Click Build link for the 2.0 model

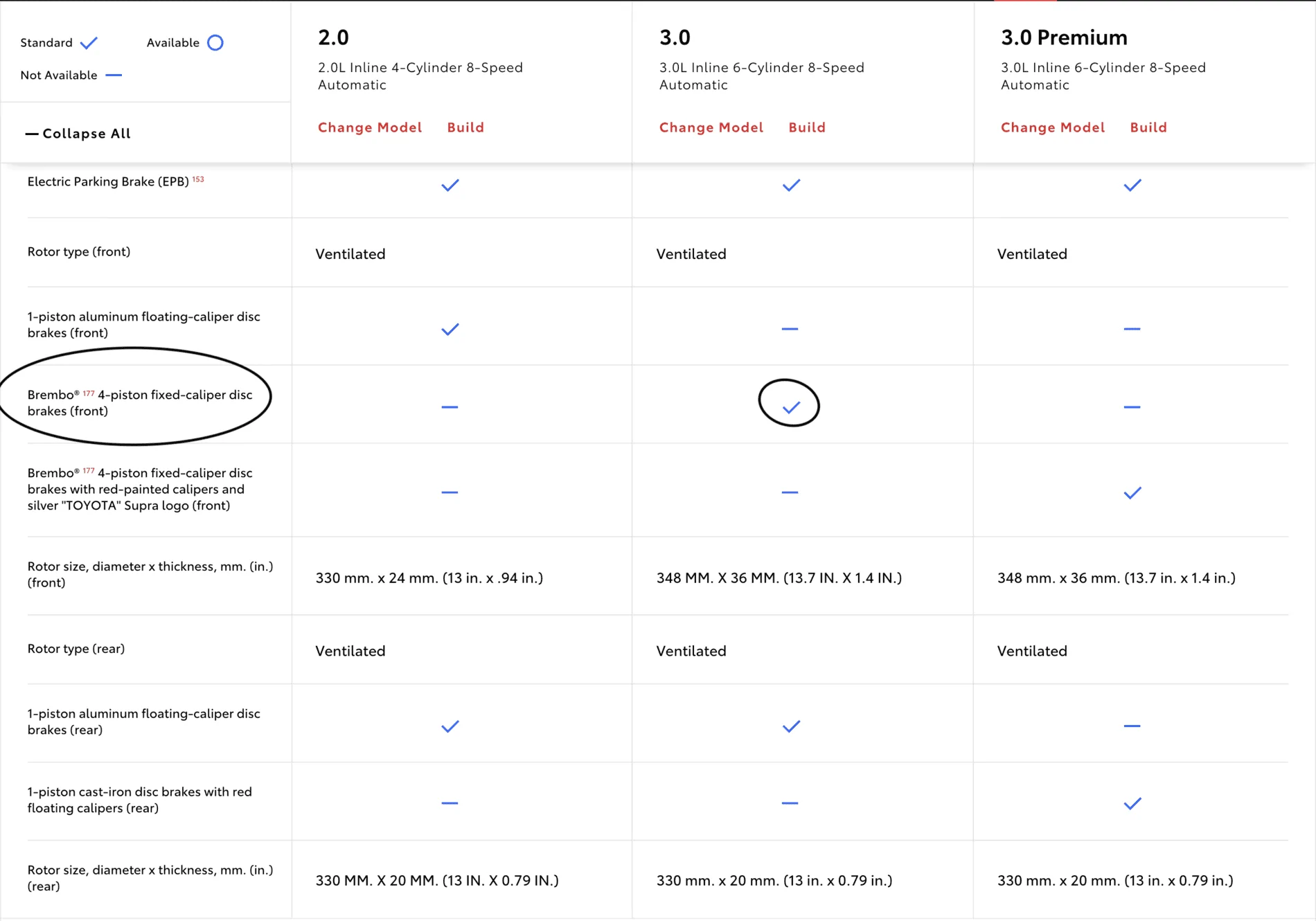[x=465, y=127]
